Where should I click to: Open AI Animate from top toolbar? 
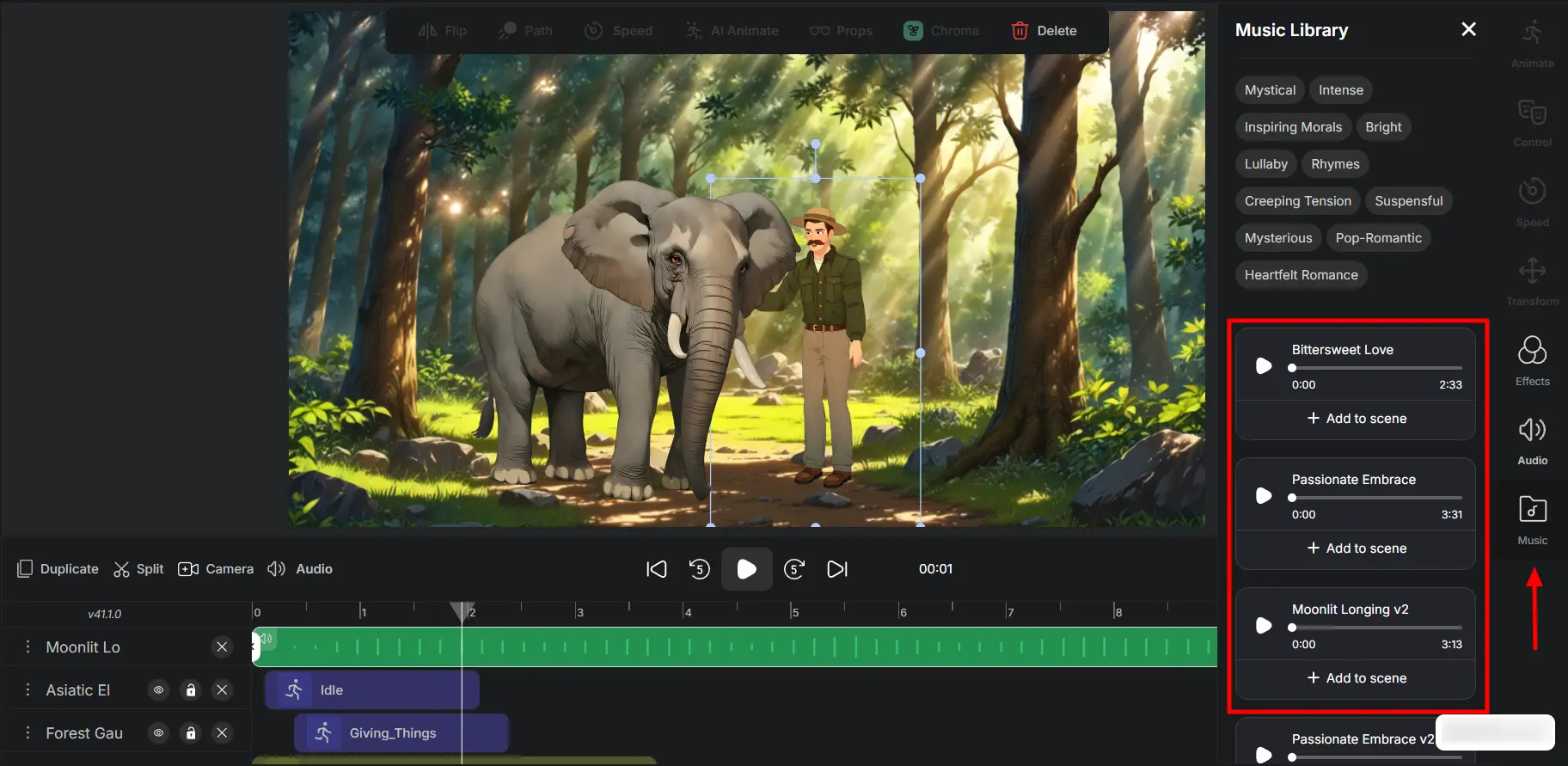(732, 31)
